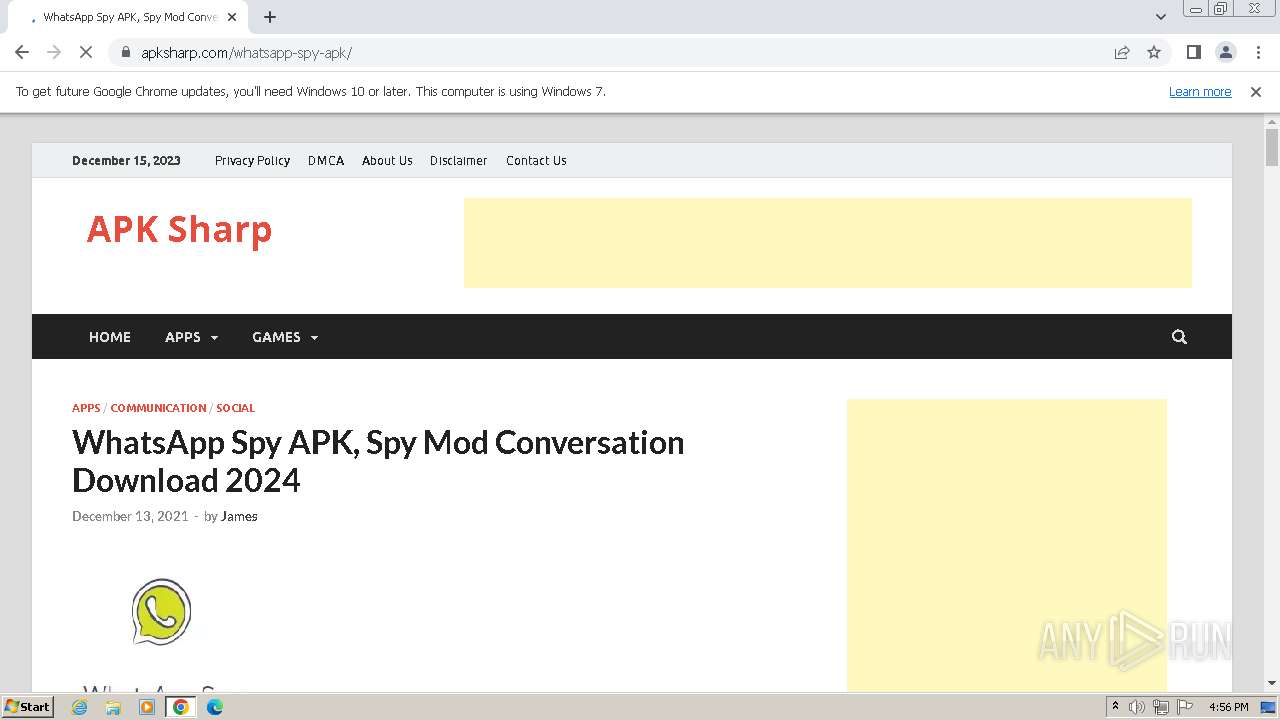The width and height of the screenshot is (1280, 720).
Task: Open Contact Us link
Action: coord(536,160)
